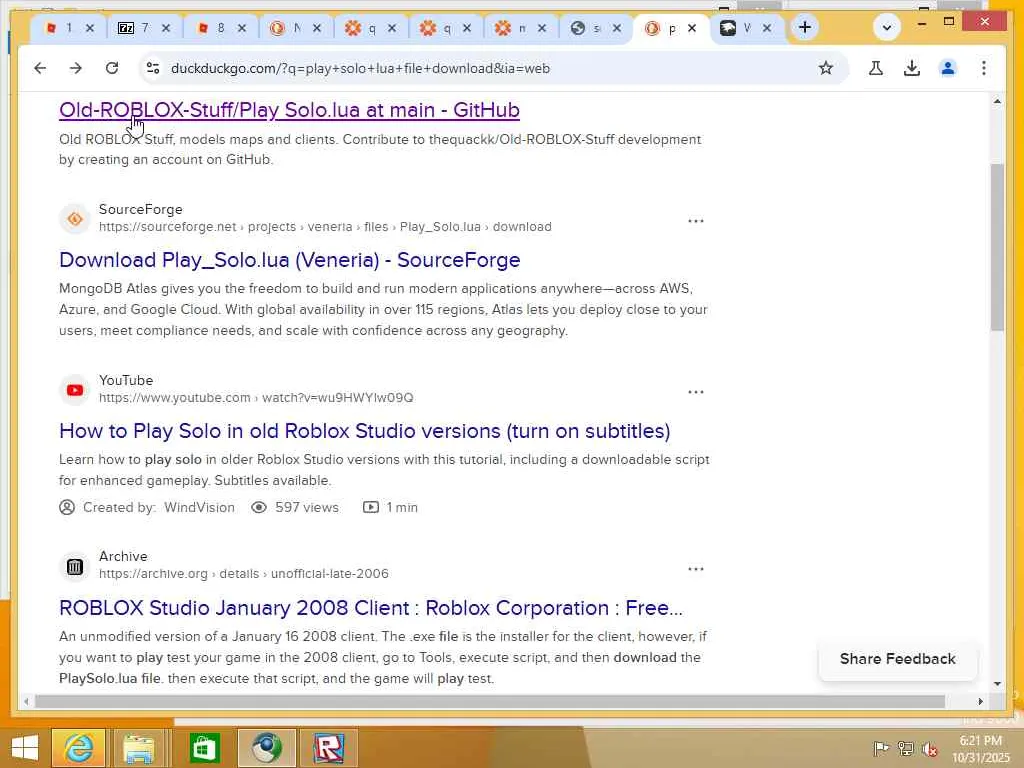Viewport: 1024px width, 768px height.
Task: Close the globe icon tab
Action: 616,28
